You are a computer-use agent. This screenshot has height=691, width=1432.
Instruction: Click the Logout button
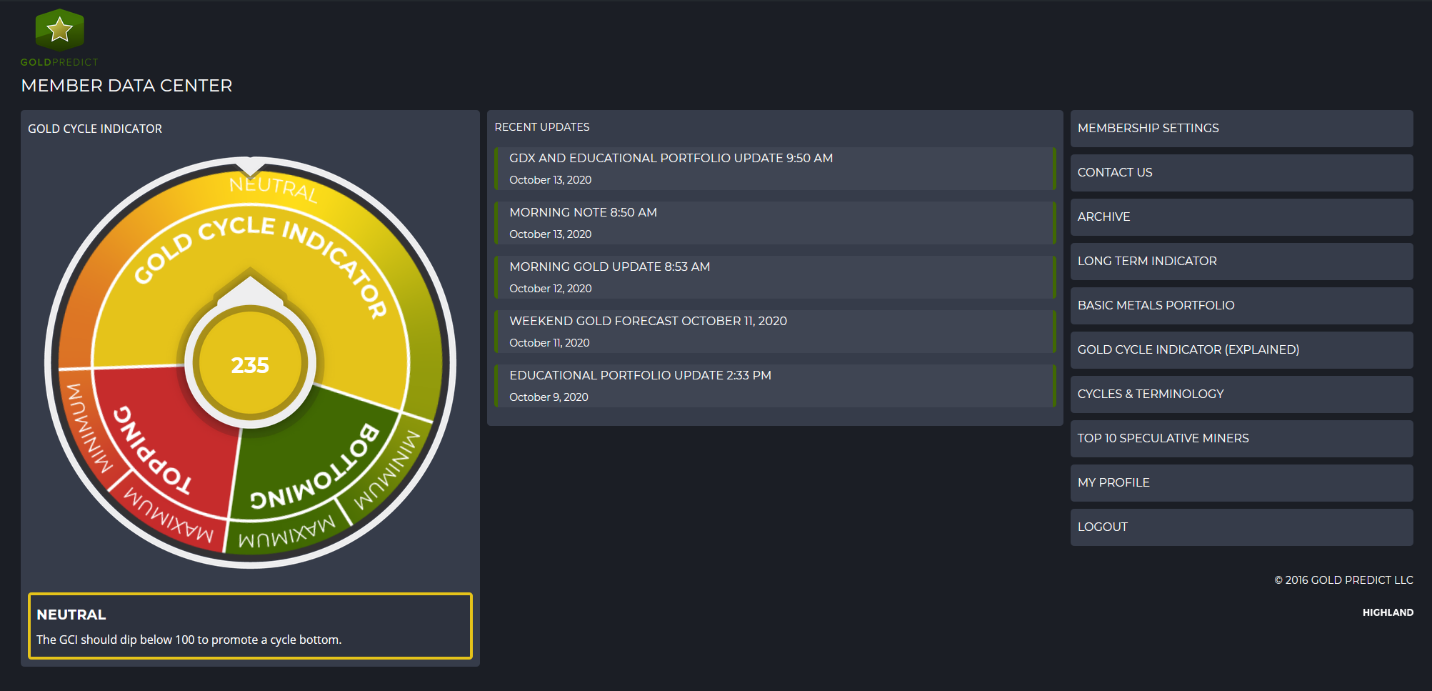point(1241,527)
